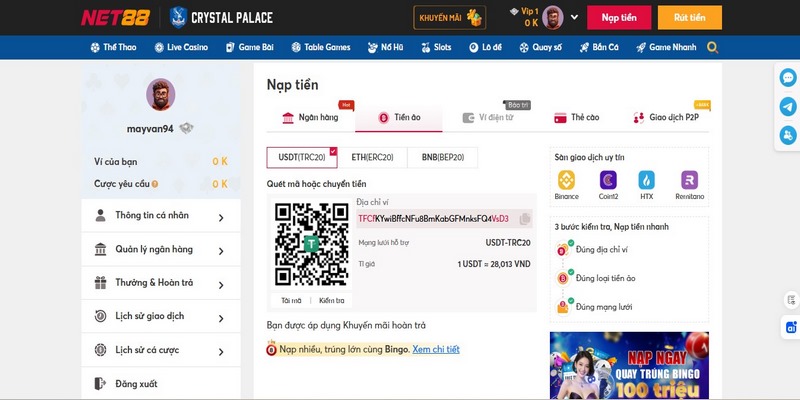Open the Xem chi tiết link
This screenshot has width=800, height=400.
436,349
